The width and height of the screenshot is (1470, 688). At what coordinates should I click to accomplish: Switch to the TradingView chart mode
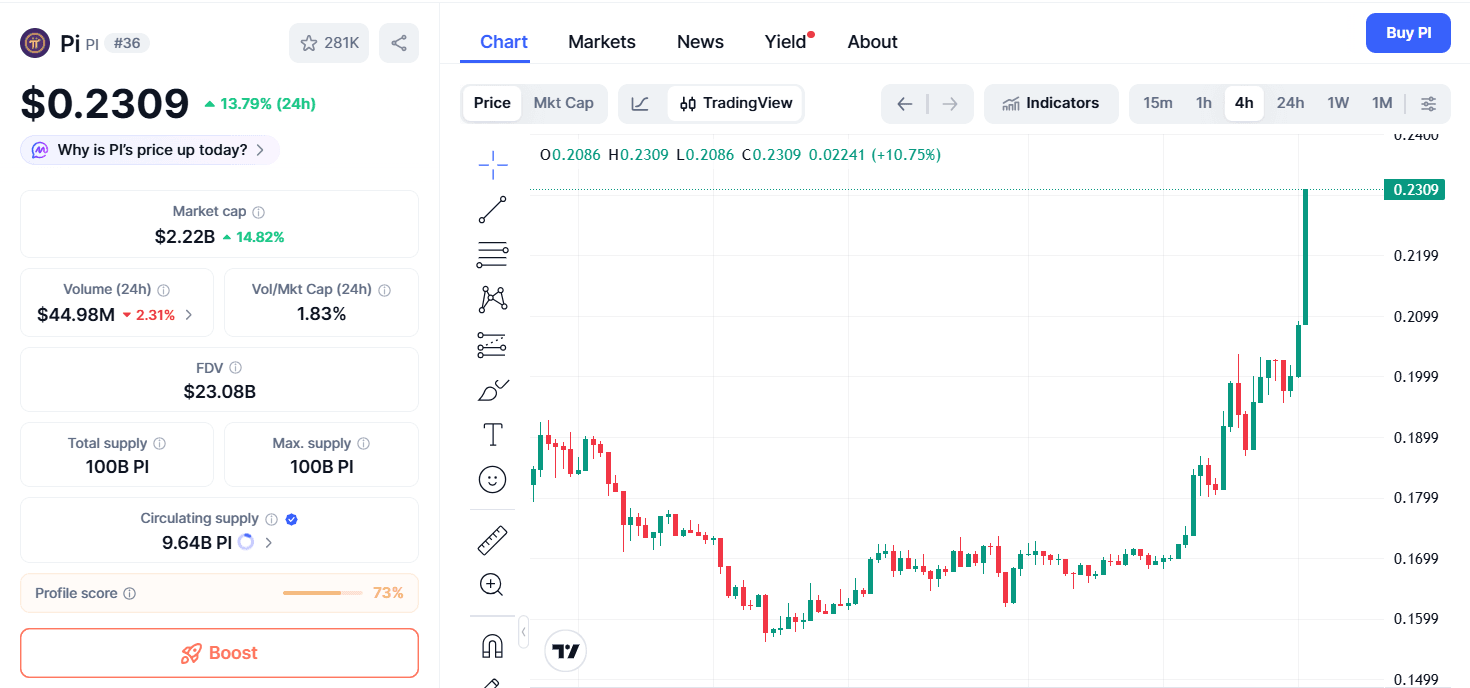[x=736, y=103]
